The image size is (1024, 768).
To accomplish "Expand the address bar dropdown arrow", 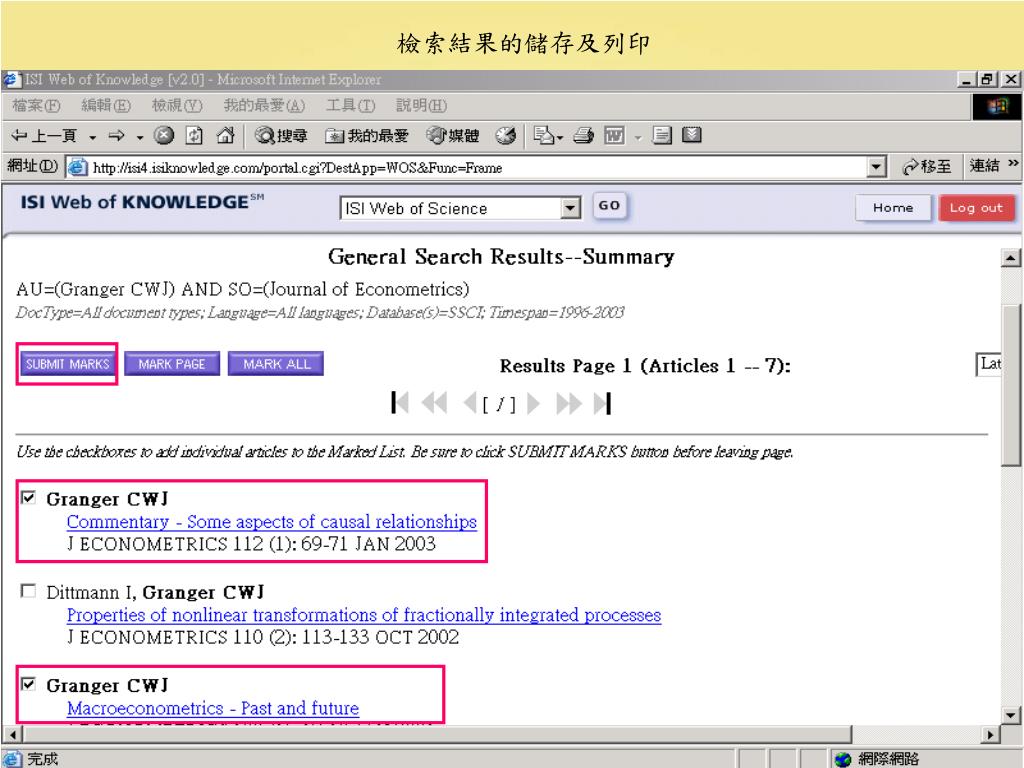I will (876, 168).
